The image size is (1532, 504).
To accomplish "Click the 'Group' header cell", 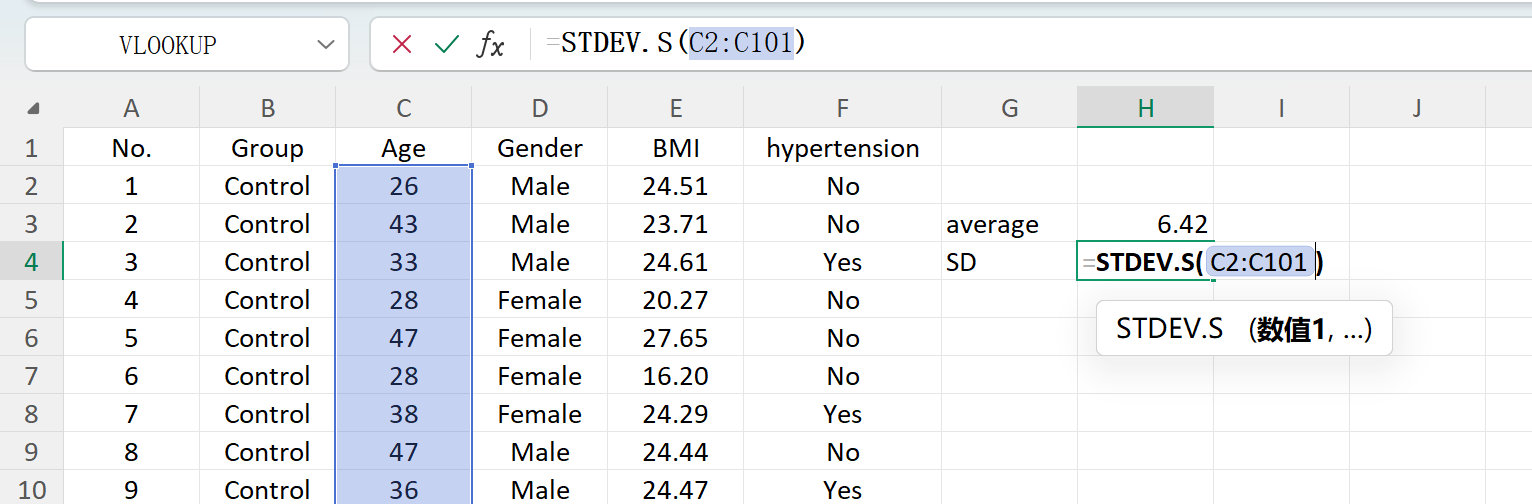I will point(267,148).
